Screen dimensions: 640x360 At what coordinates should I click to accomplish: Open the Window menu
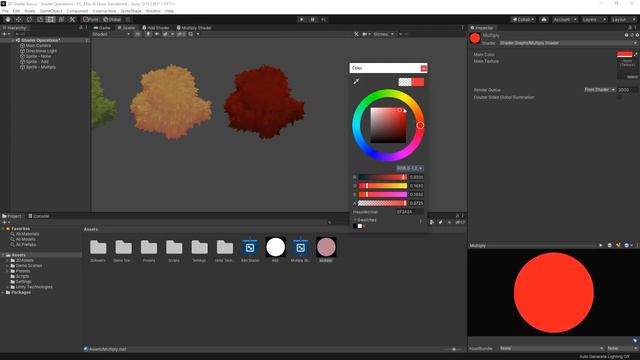(153, 11)
